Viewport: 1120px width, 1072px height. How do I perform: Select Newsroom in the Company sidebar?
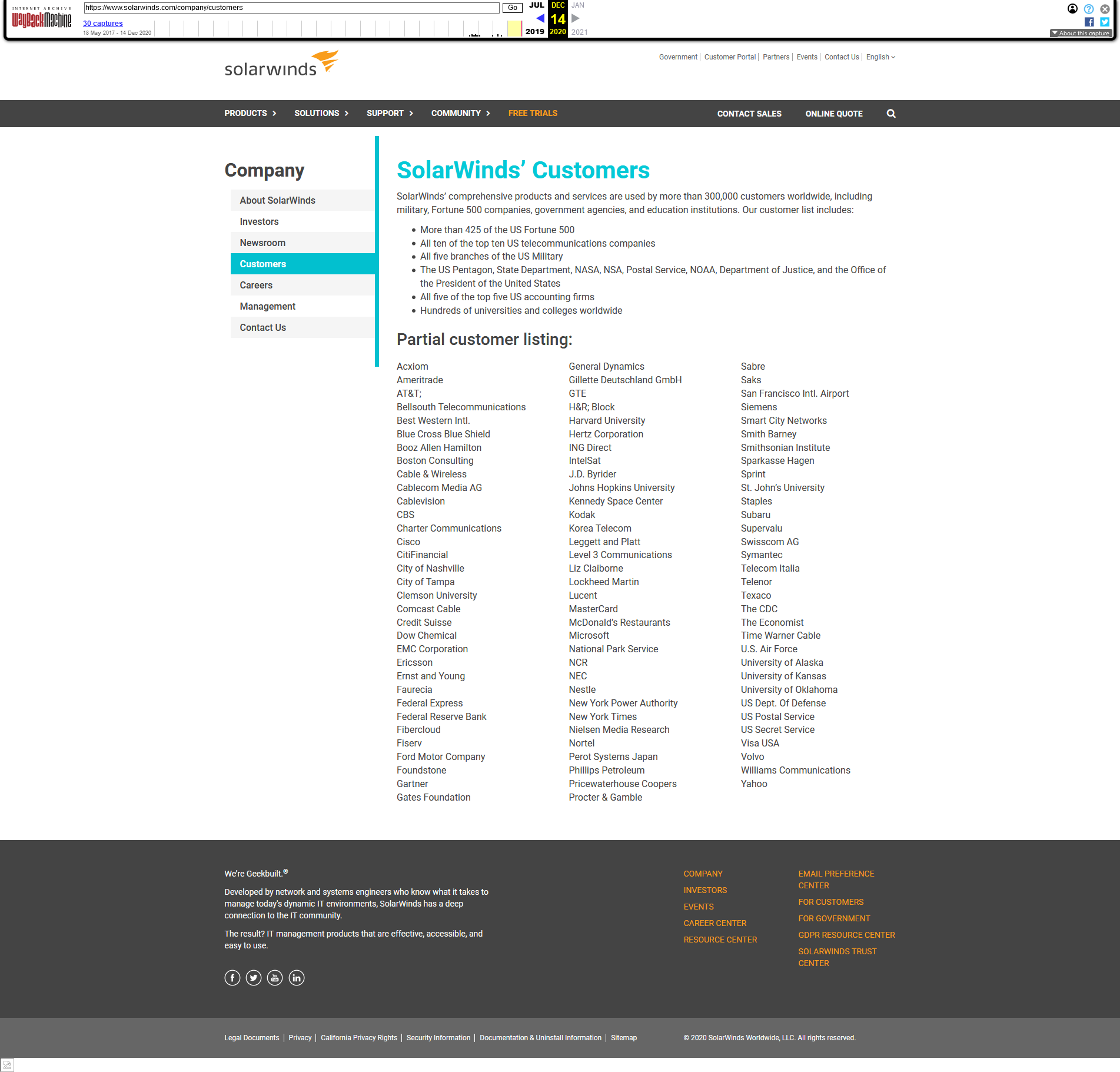(x=303, y=243)
